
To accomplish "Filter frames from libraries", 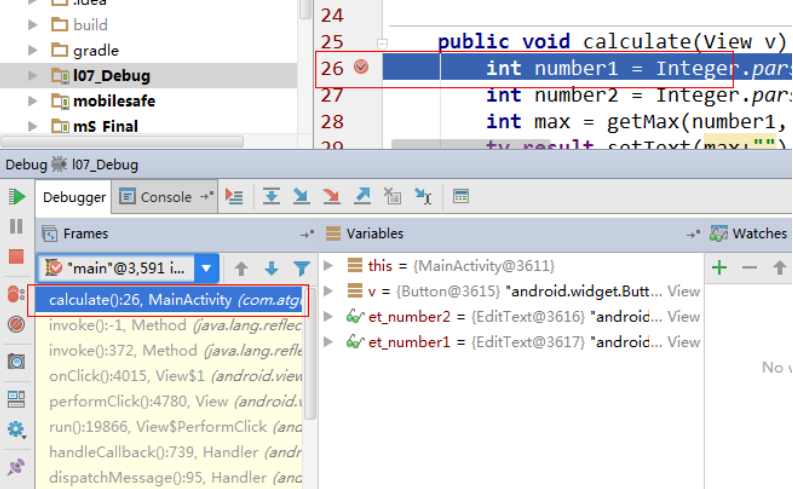I will pyautogui.click(x=301, y=269).
